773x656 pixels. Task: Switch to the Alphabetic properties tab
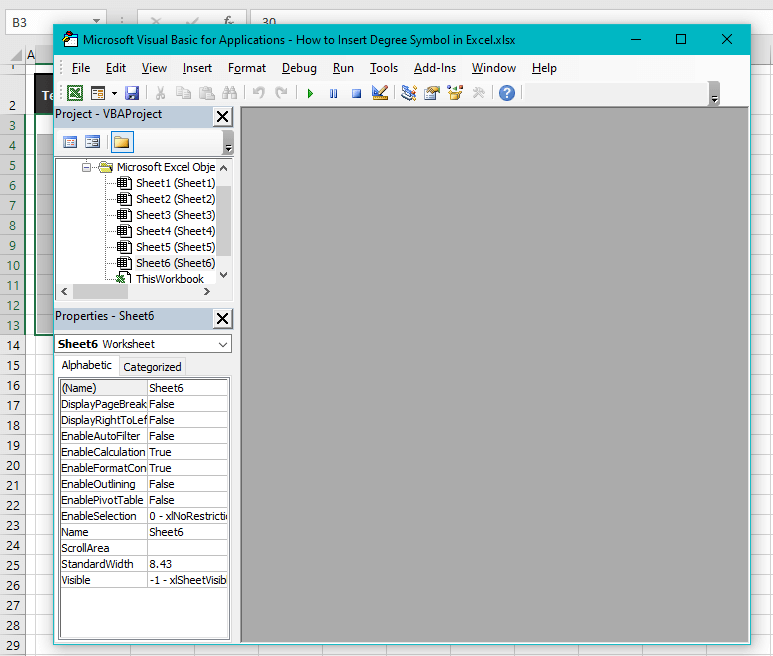point(87,365)
